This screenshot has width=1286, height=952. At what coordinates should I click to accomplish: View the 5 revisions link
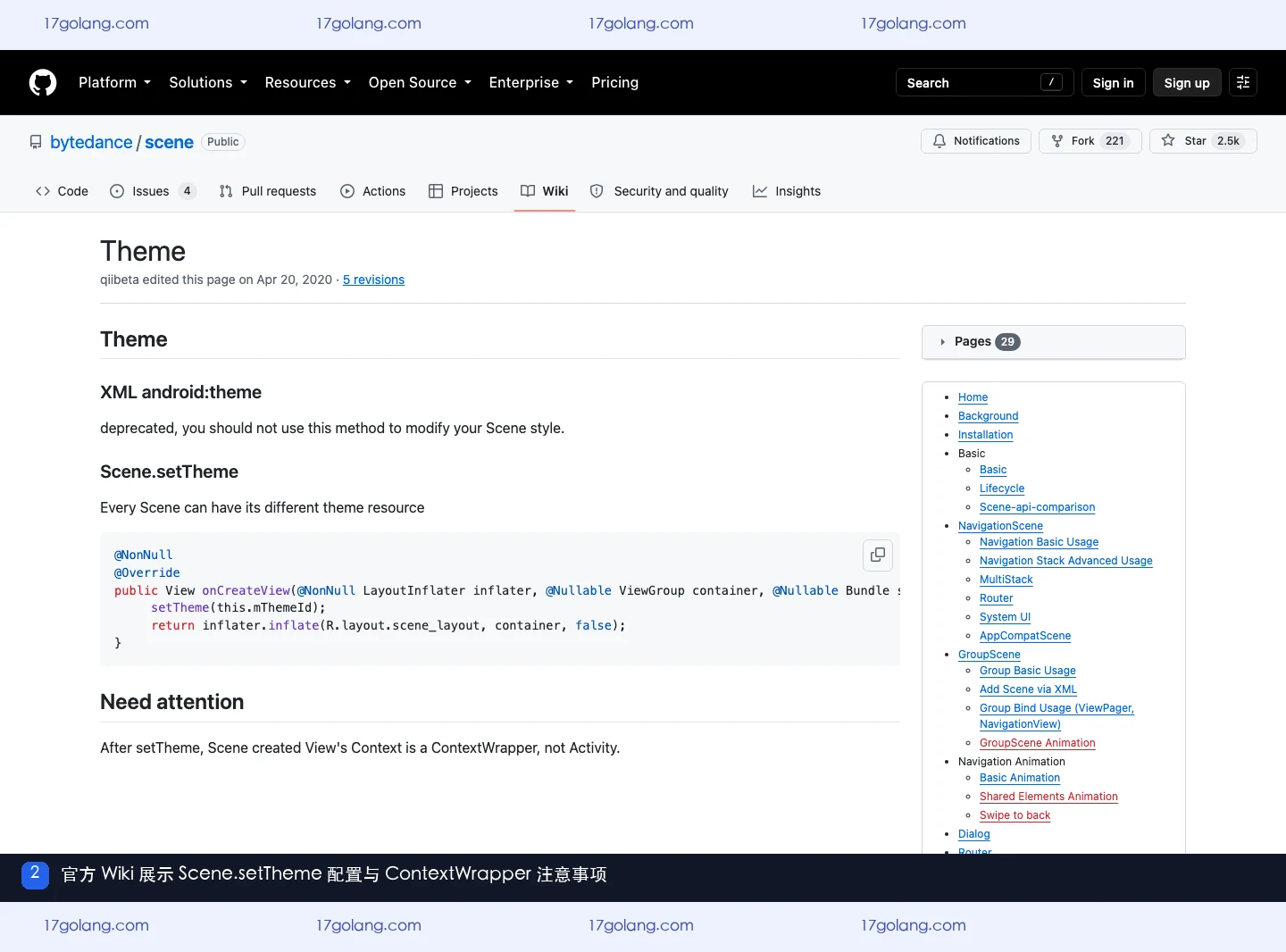(x=373, y=280)
